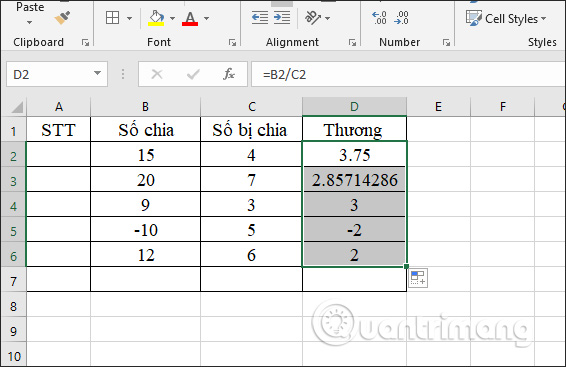Open the Cell Styles dropdown
This screenshot has width=566, height=367.
(x=506, y=18)
